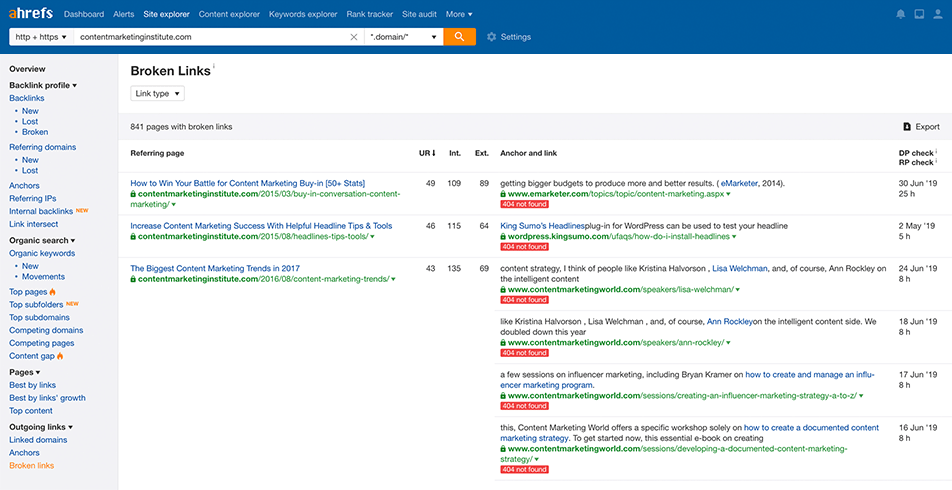Open 'How to Win Your Battle' referring page
The height and width of the screenshot is (490, 952).
248,183
